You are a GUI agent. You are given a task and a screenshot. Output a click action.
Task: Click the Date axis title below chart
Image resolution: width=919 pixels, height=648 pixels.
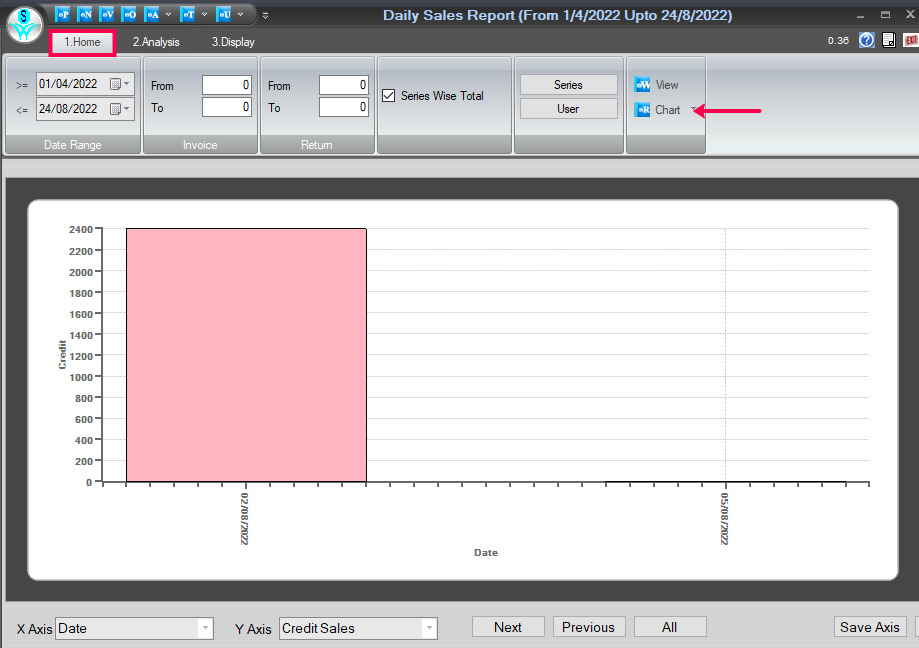pyautogui.click(x=486, y=552)
